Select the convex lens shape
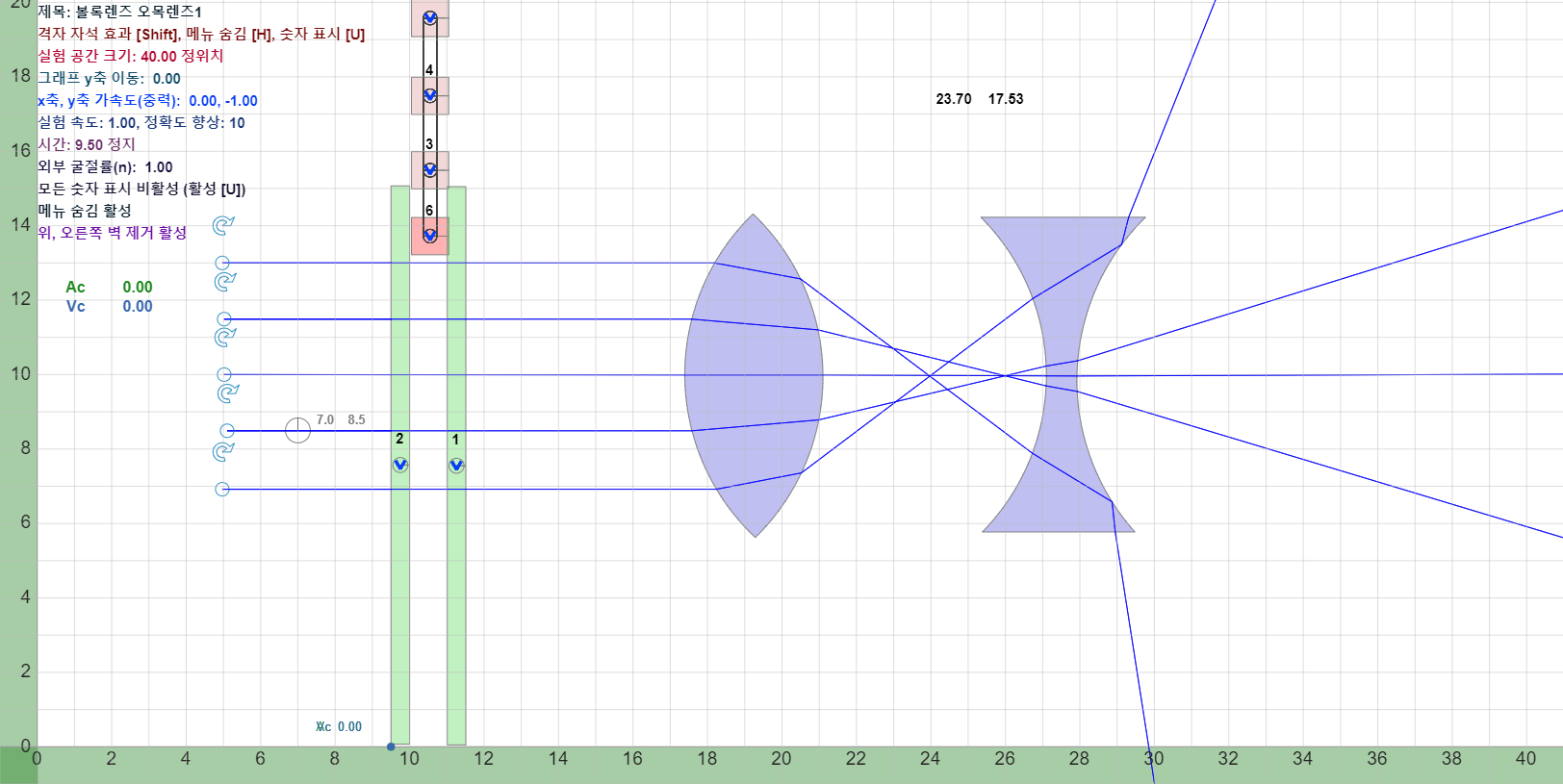Viewport: 1563px width, 784px height. (754, 375)
